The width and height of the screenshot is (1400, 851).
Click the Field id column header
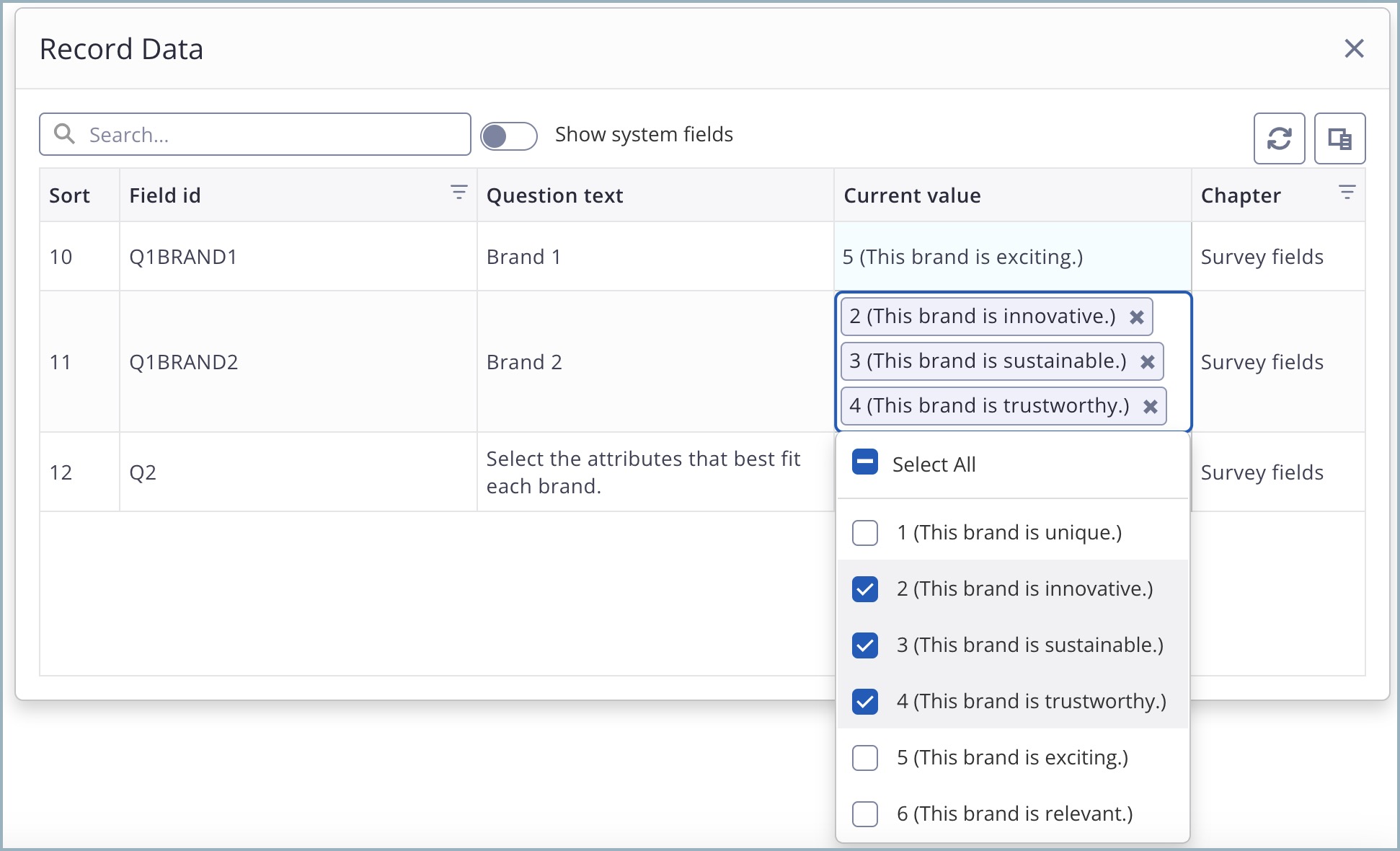click(x=298, y=195)
